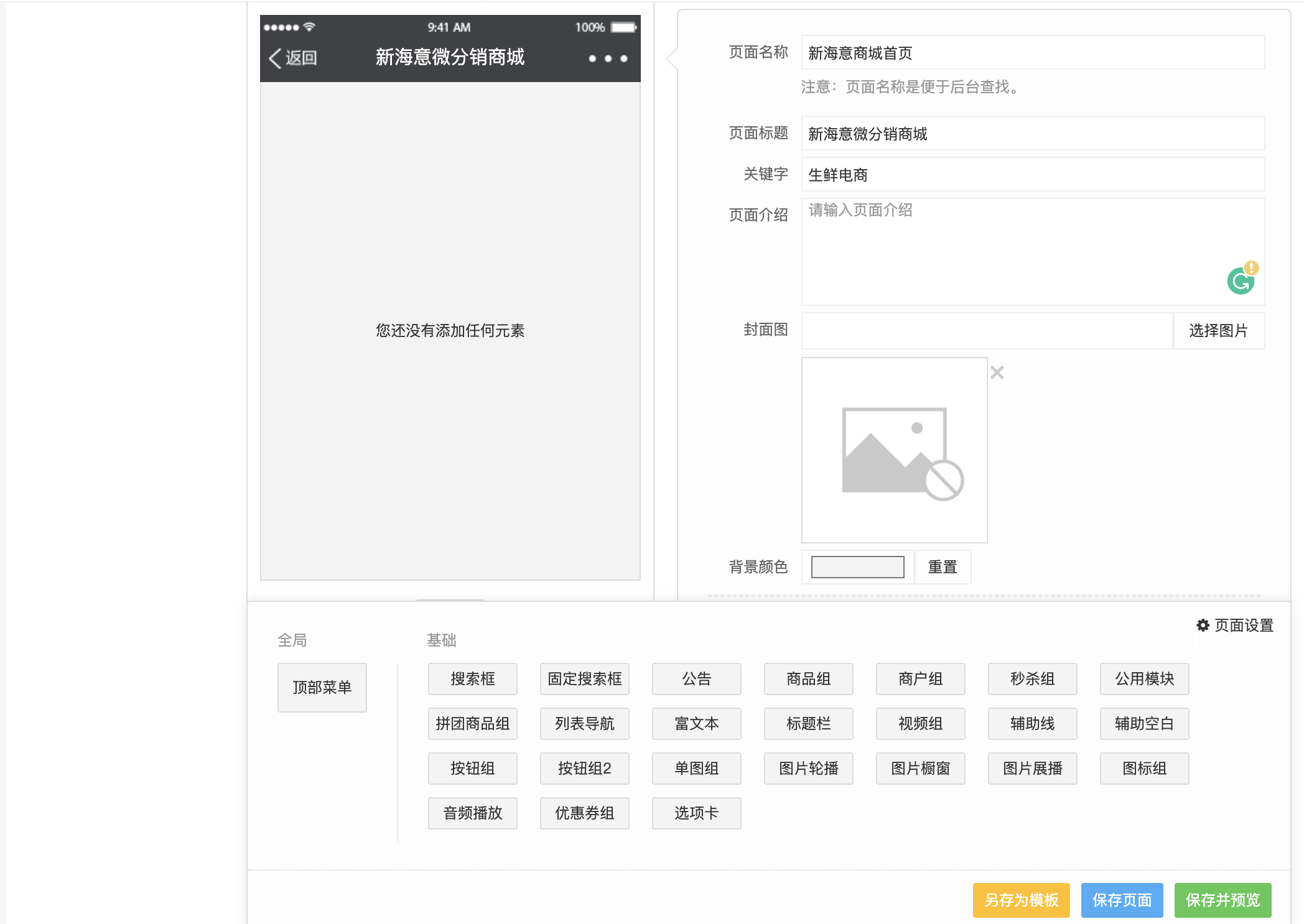The height and width of the screenshot is (924, 1304).
Task: Click phone preview title 新海意微分销商城
Action: pos(450,57)
